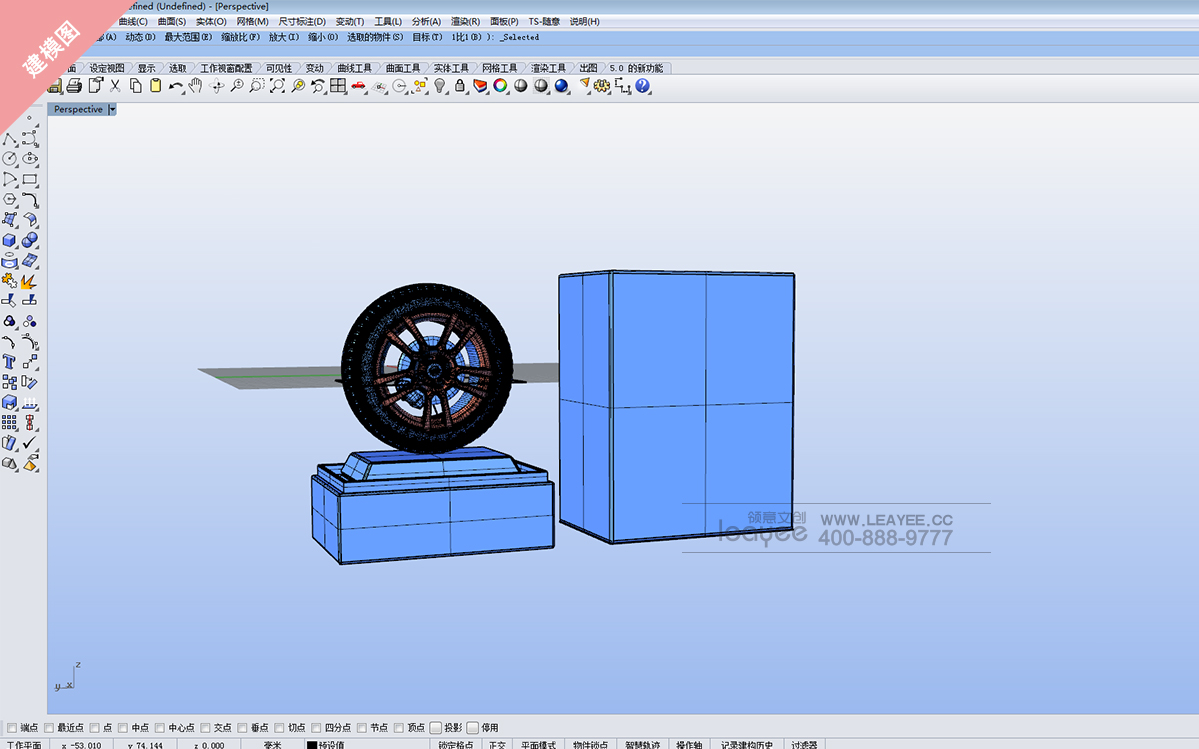Select the Pan (hand) view tool
The height and width of the screenshot is (749, 1199).
196,86
